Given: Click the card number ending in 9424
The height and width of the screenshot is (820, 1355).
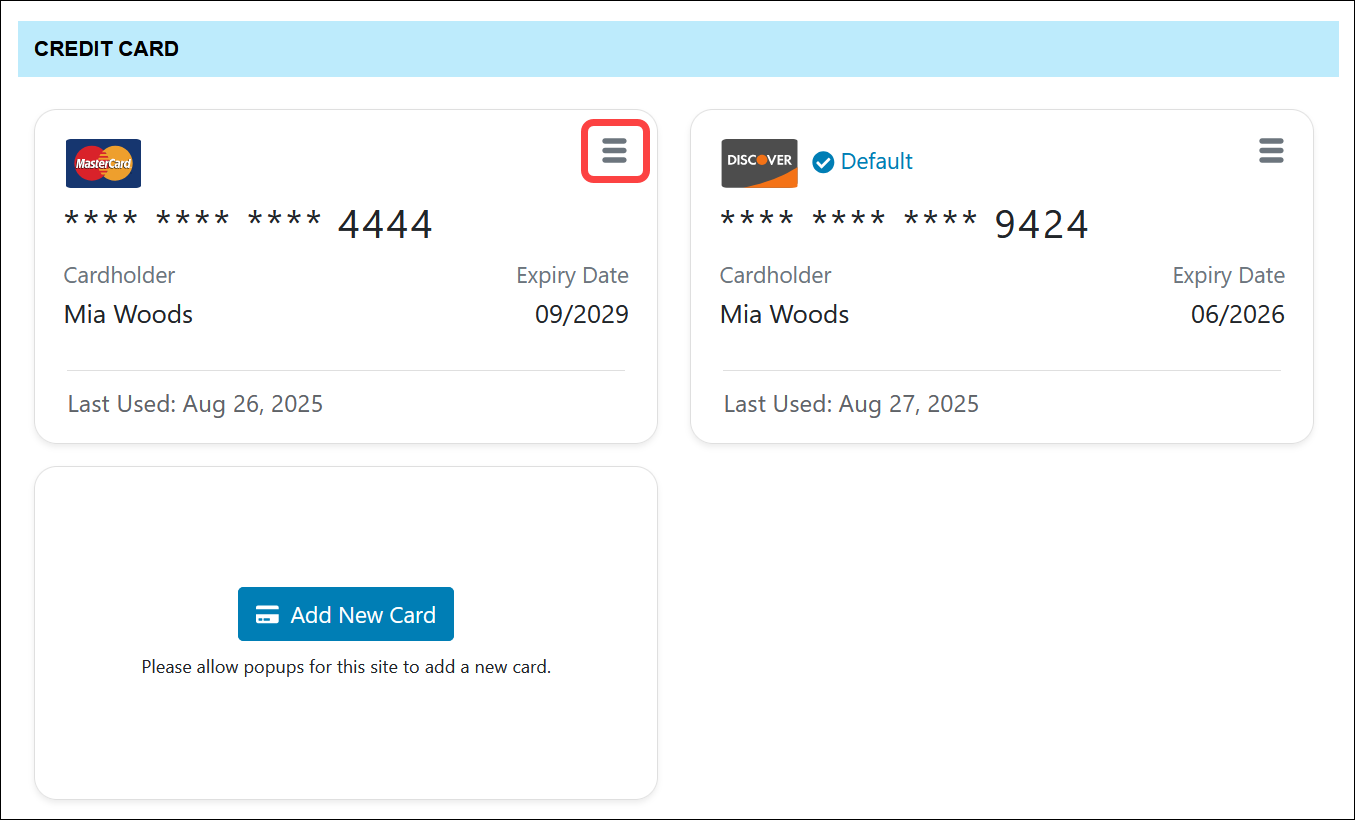Looking at the screenshot, I should pos(904,224).
